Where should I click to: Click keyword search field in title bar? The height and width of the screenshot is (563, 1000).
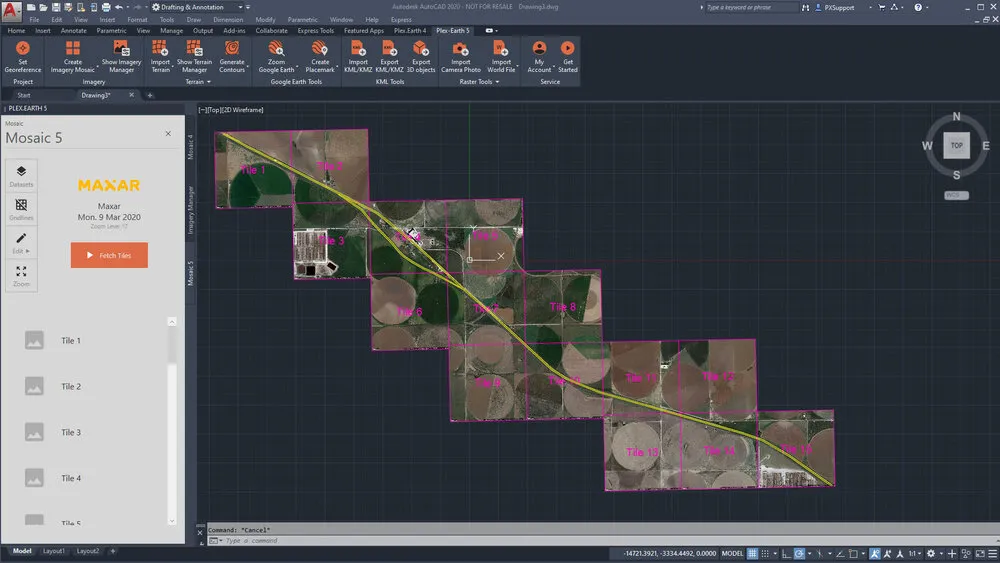point(750,7)
